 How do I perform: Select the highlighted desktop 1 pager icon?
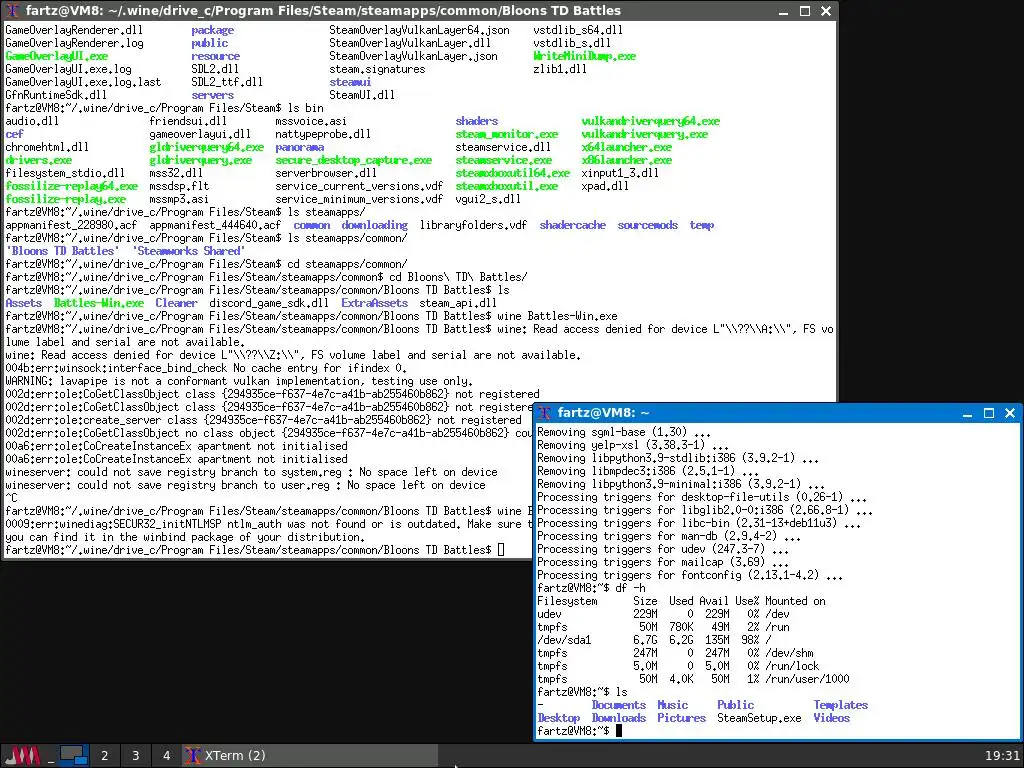pyautogui.click(x=74, y=756)
